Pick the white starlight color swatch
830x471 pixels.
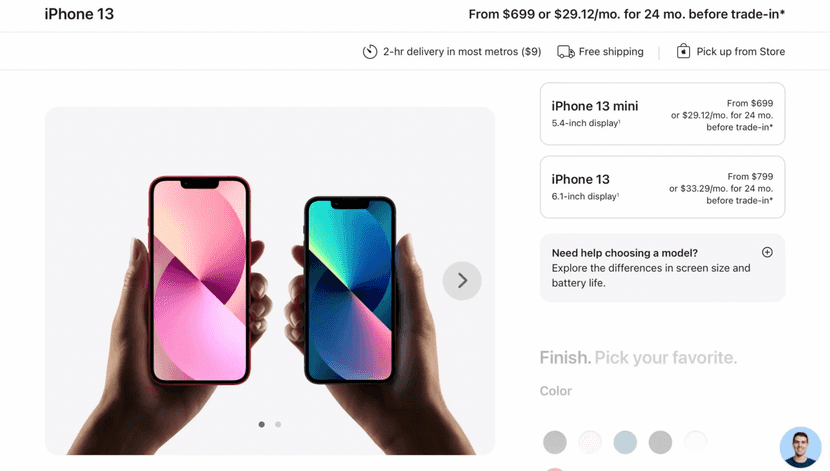[590, 442]
